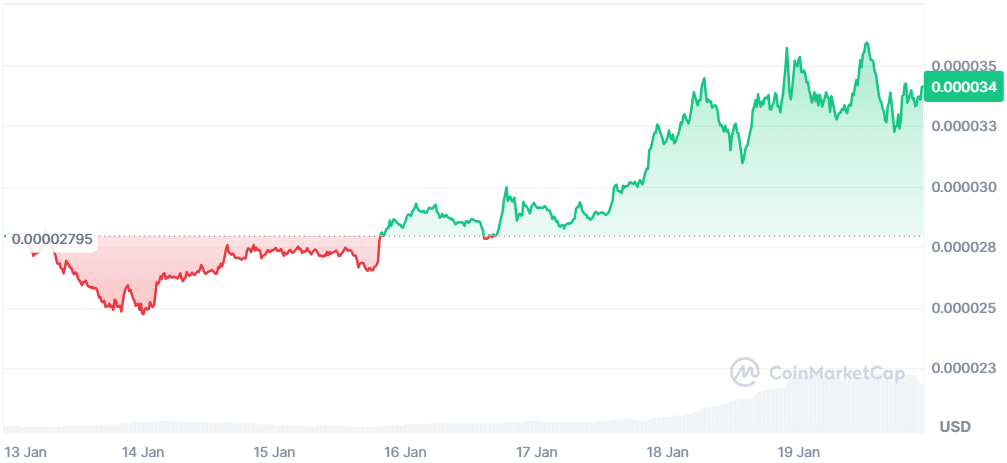Click the USD currency label
Viewport: 1007px width, 463px height.
955,427
